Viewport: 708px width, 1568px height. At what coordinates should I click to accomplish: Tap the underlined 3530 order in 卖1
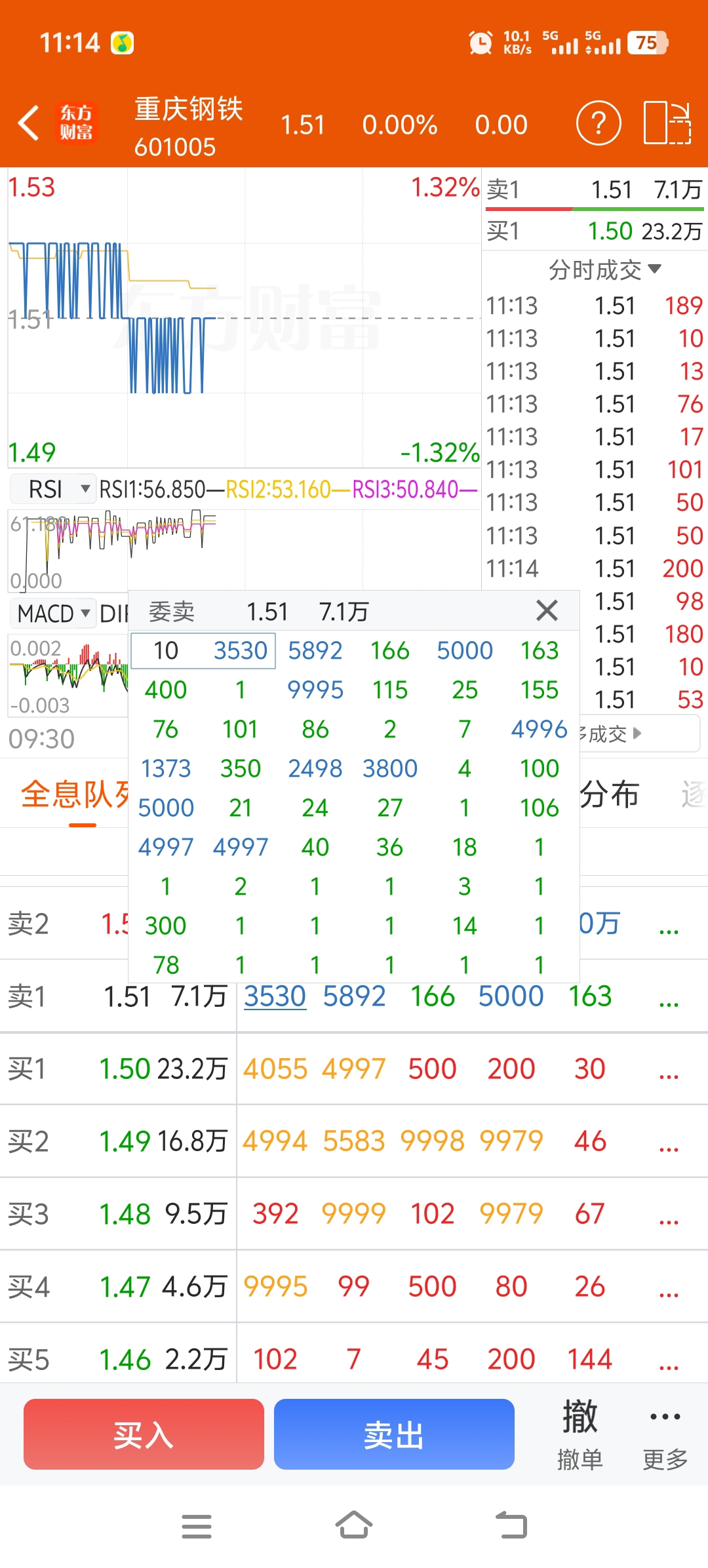(275, 996)
